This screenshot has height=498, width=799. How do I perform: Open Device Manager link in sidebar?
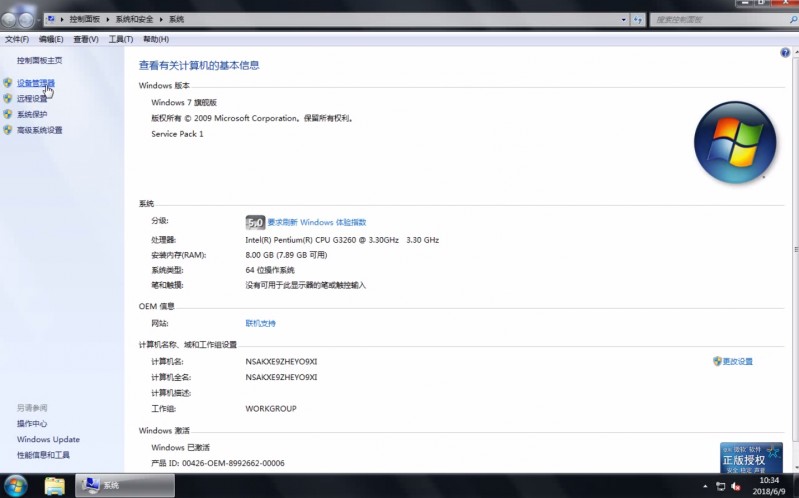pos(36,83)
